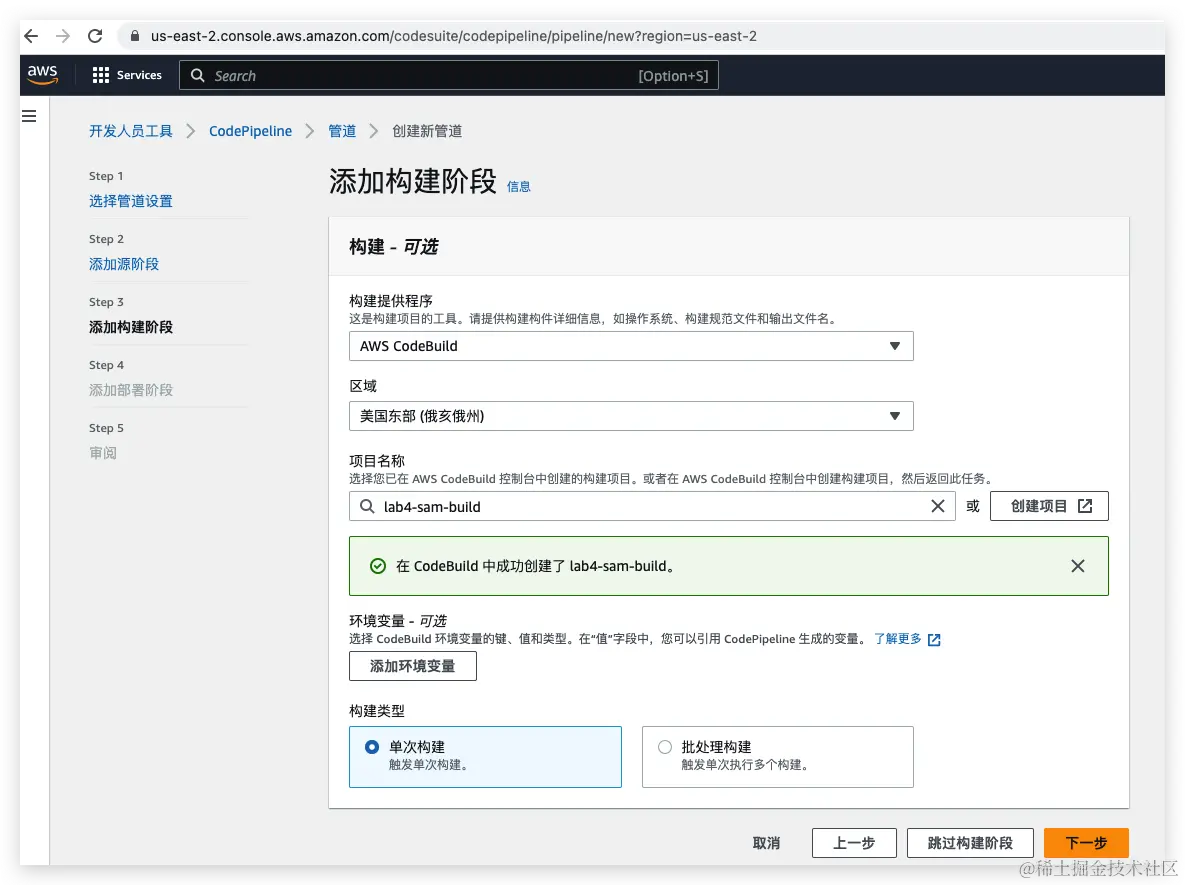Click the green success checkmark icon
This screenshot has height=885, width=1185.
pyautogui.click(x=378, y=566)
